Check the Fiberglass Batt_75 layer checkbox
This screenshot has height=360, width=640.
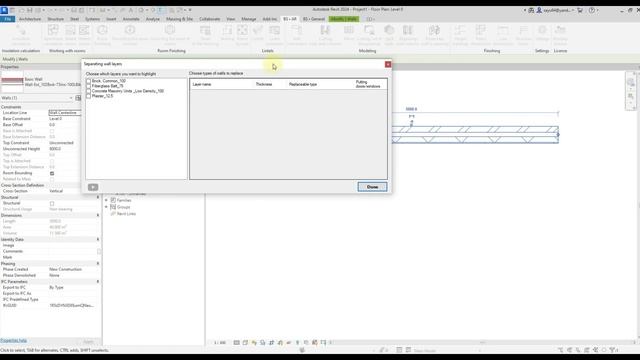88,86
